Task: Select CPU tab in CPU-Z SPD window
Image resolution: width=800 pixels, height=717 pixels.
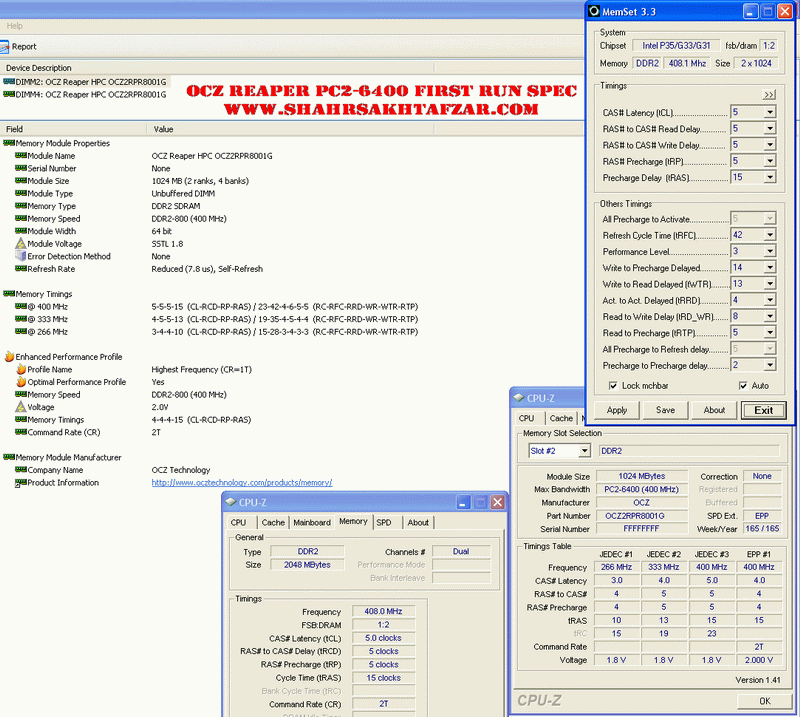Action: (527, 418)
